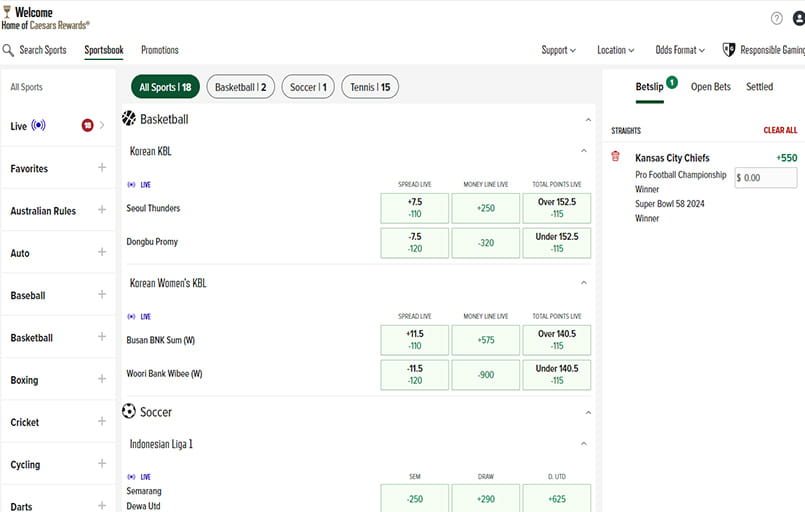This screenshot has height=512, width=805.
Task: Collapse Indonesian Liga 1 chevron
Action: pos(584,443)
